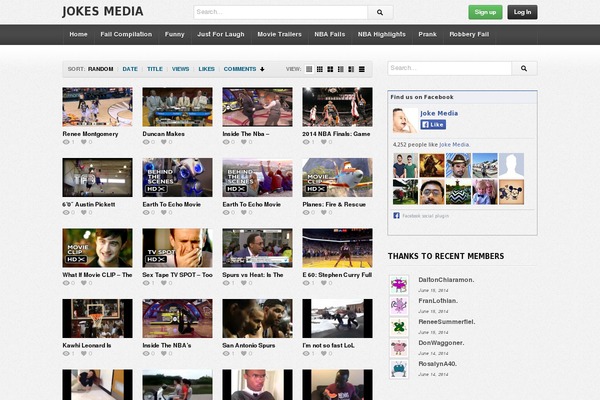Open the Movie Trailers category
Image resolution: width=600 pixels, height=400 pixels.
point(279,34)
